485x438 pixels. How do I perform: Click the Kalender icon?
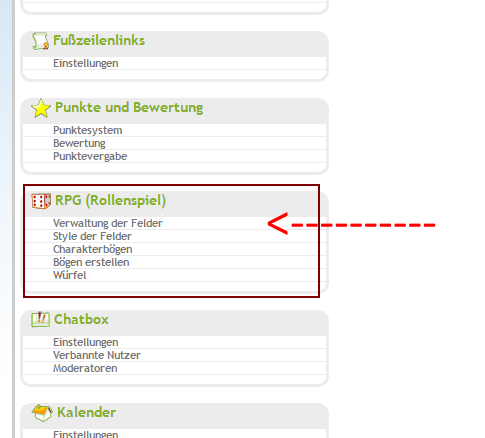tap(42, 413)
